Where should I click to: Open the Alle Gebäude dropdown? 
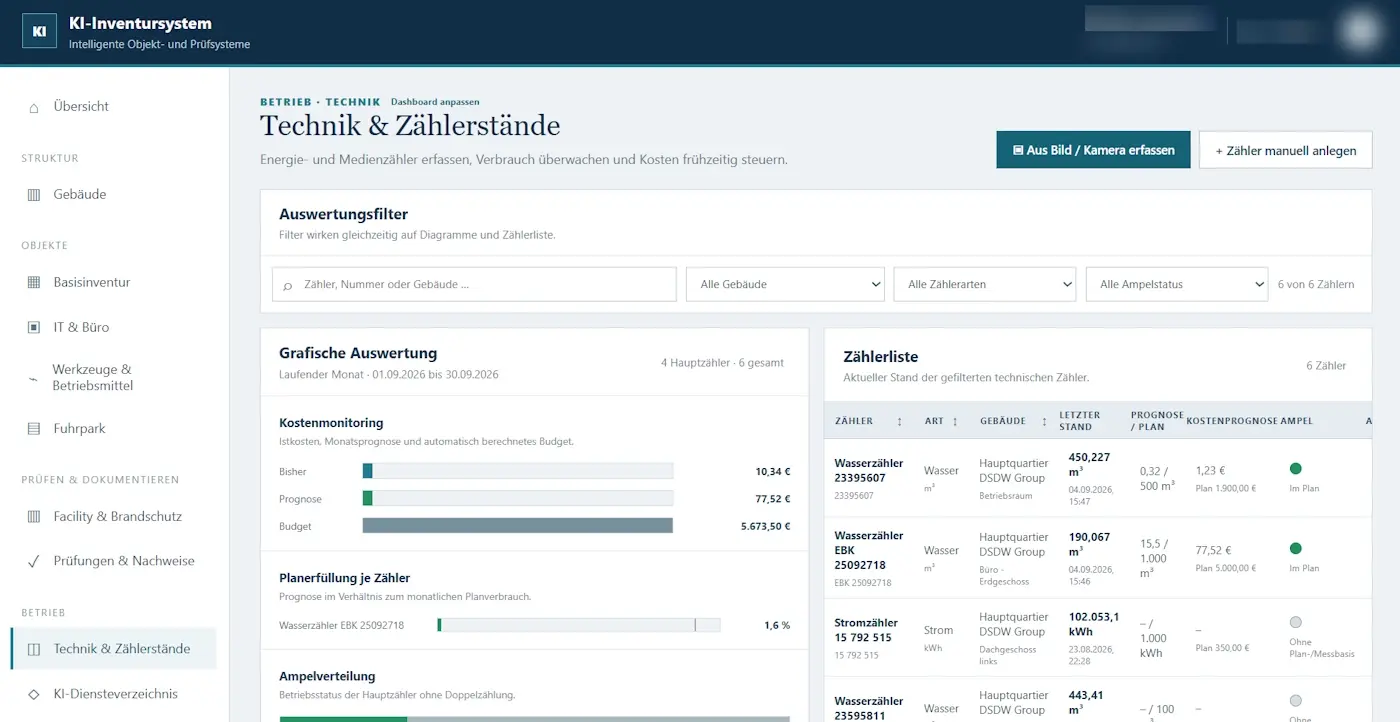point(785,284)
